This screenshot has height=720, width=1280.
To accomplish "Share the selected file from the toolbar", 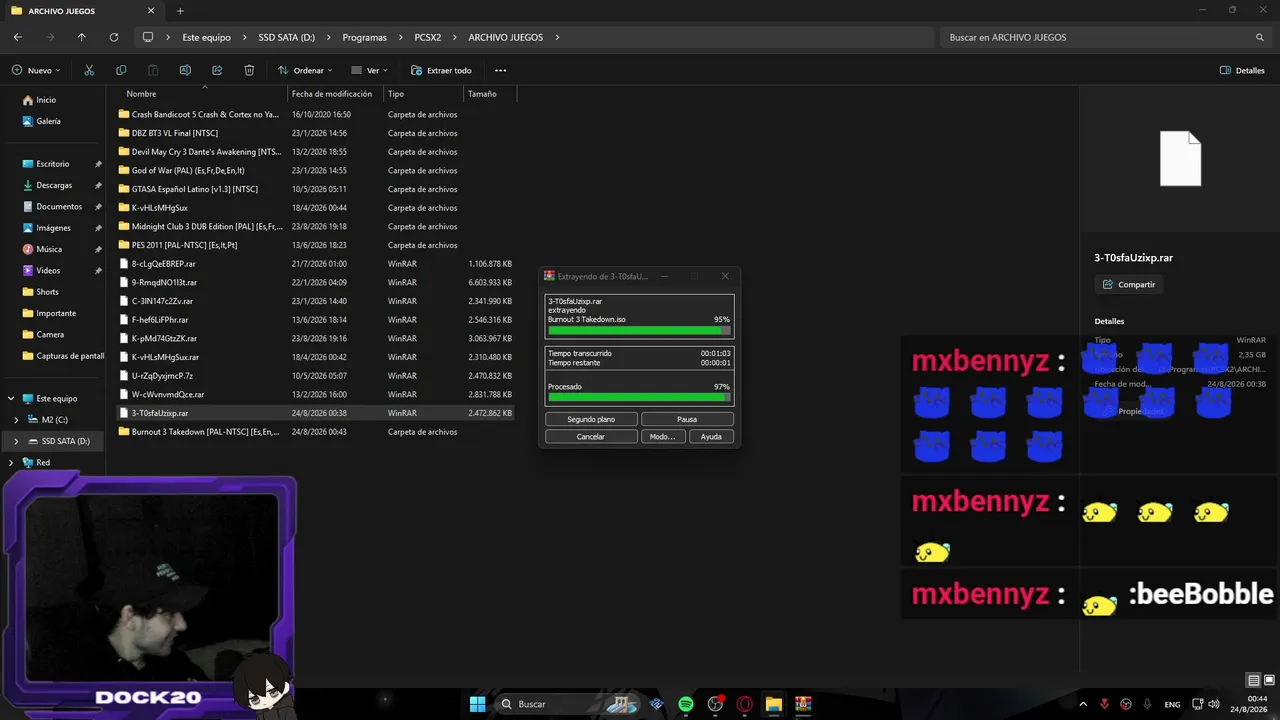I will click(x=217, y=70).
